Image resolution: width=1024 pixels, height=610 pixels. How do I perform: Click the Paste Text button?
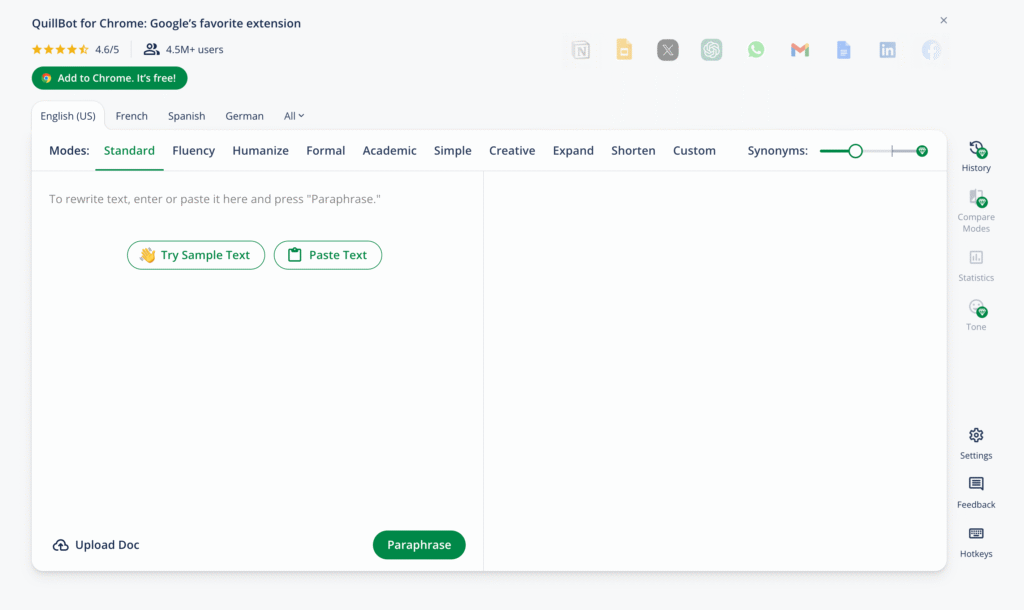coord(328,255)
